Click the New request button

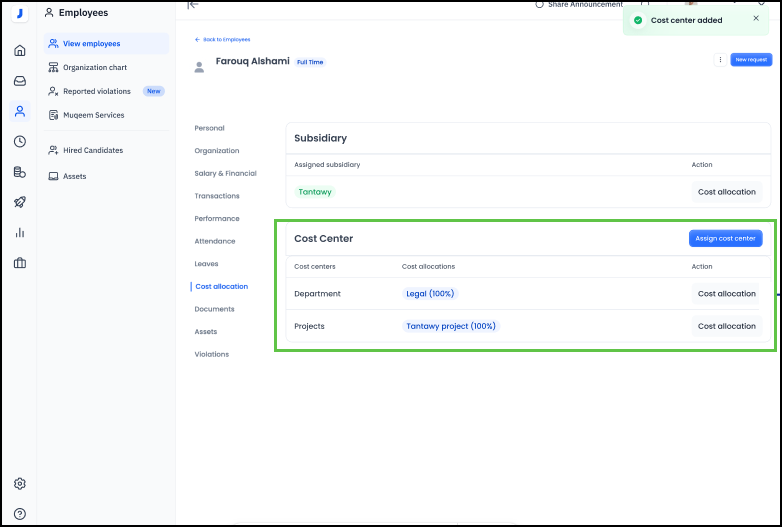751,60
